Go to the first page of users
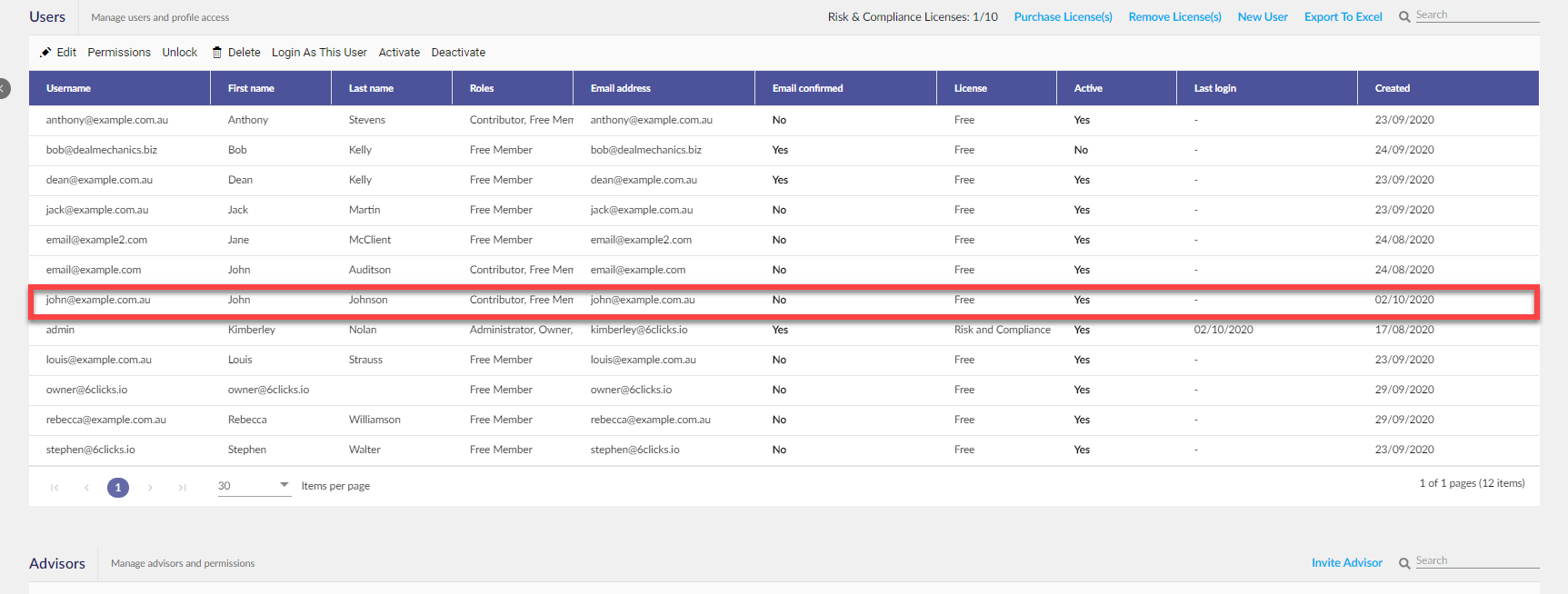This screenshot has height=594, width=1568. click(55, 488)
